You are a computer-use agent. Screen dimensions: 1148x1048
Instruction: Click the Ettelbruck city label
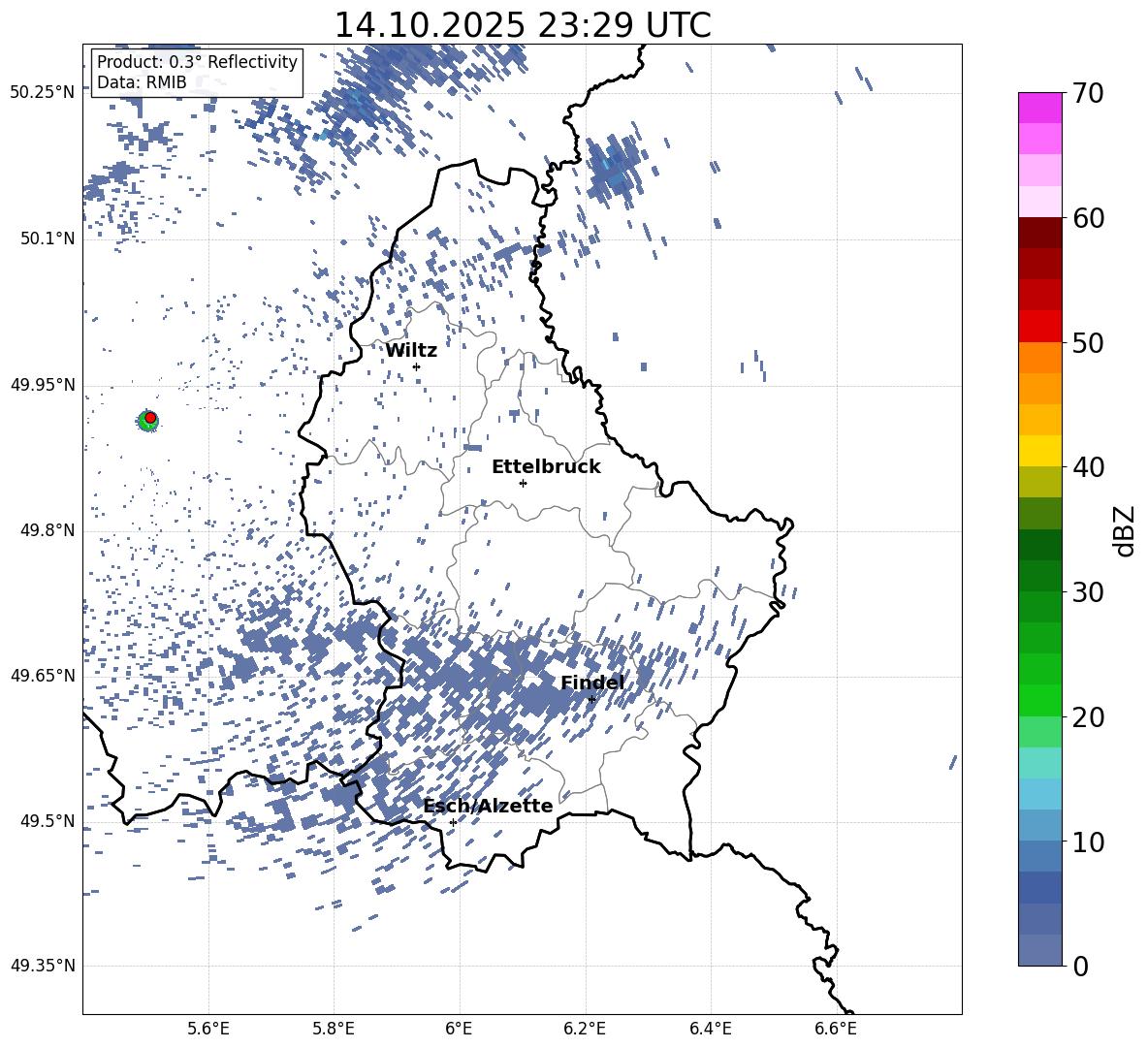click(x=546, y=467)
